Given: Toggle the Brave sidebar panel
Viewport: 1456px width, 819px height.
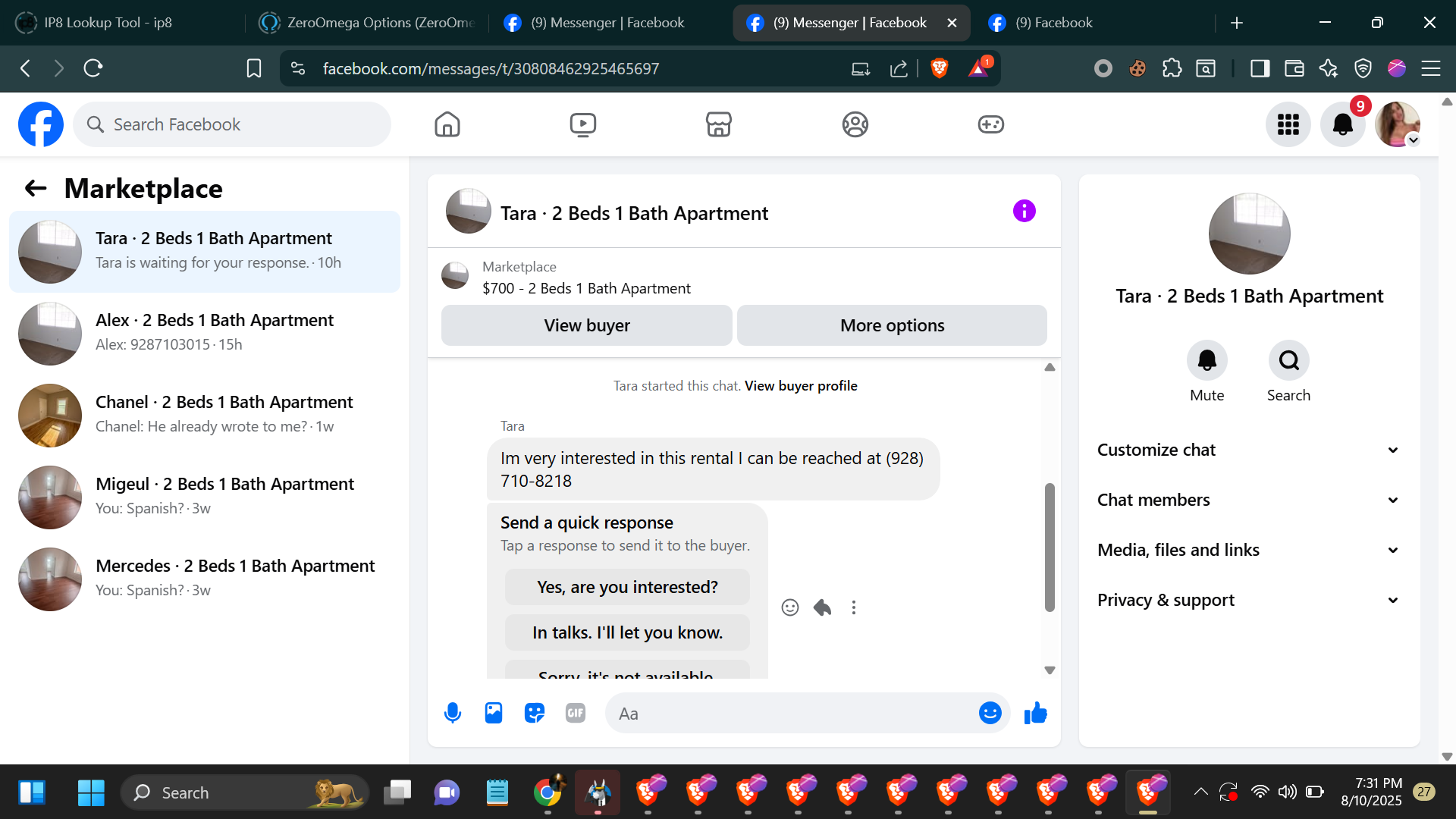Looking at the screenshot, I should (1260, 69).
